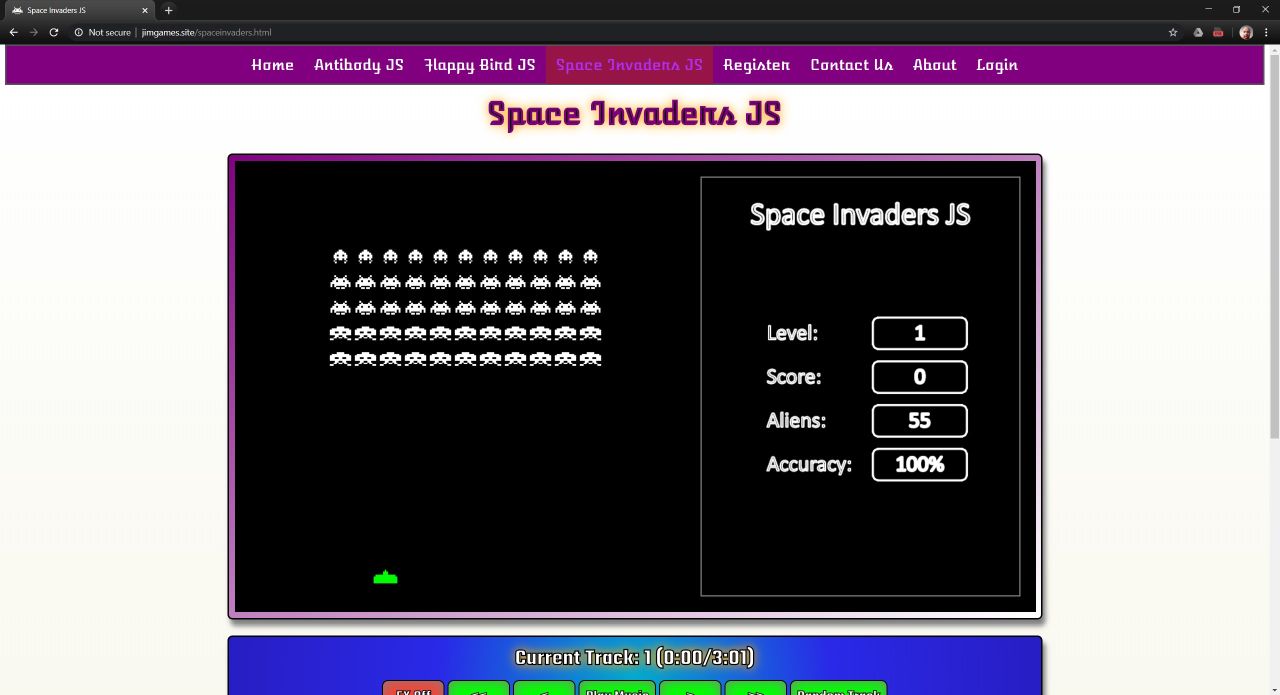The height and width of the screenshot is (695, 1280).
Task: Open the Not secure site info icon
Action: click(79, 32)
